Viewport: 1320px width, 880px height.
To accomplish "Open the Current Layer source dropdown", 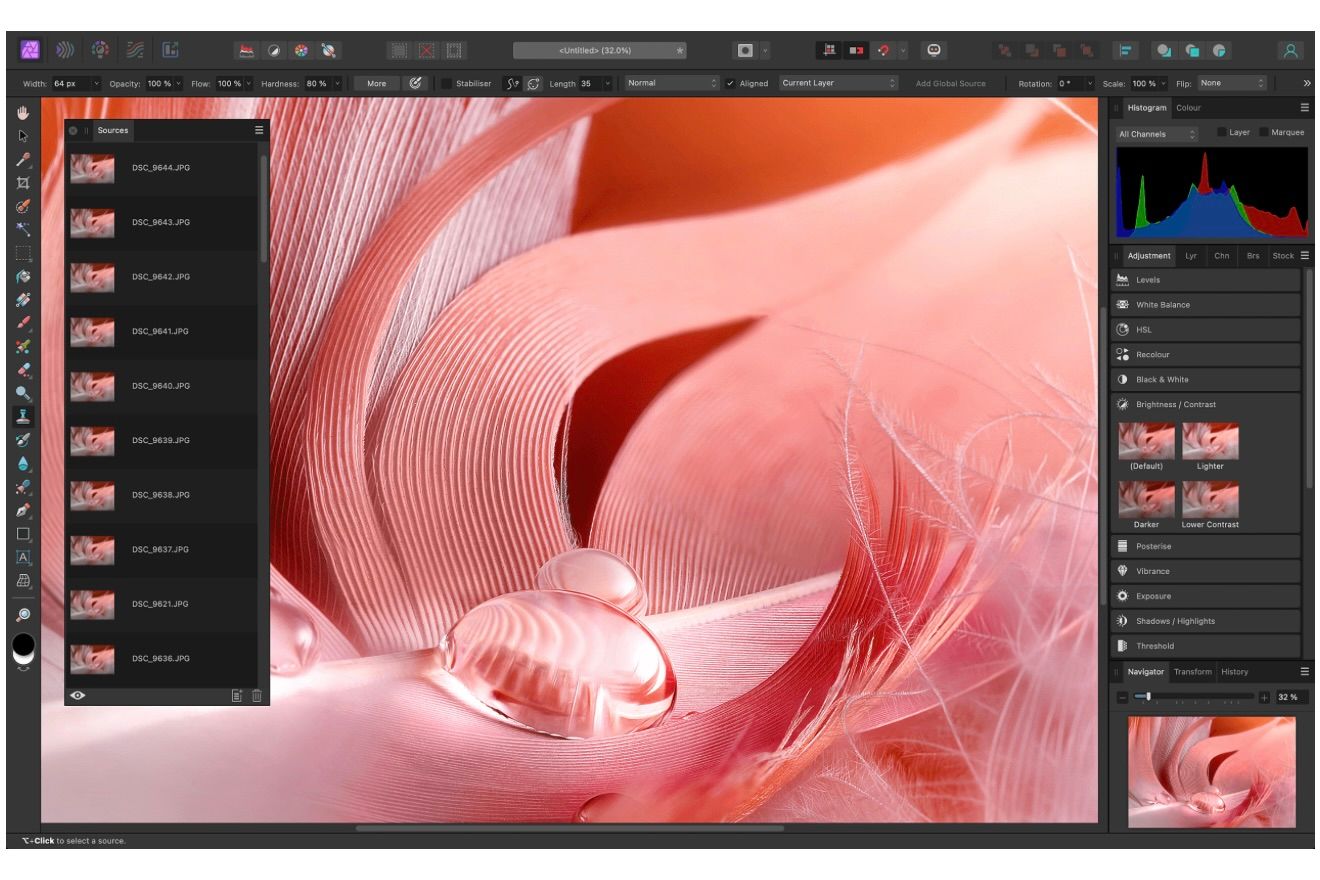I will 838,83.
